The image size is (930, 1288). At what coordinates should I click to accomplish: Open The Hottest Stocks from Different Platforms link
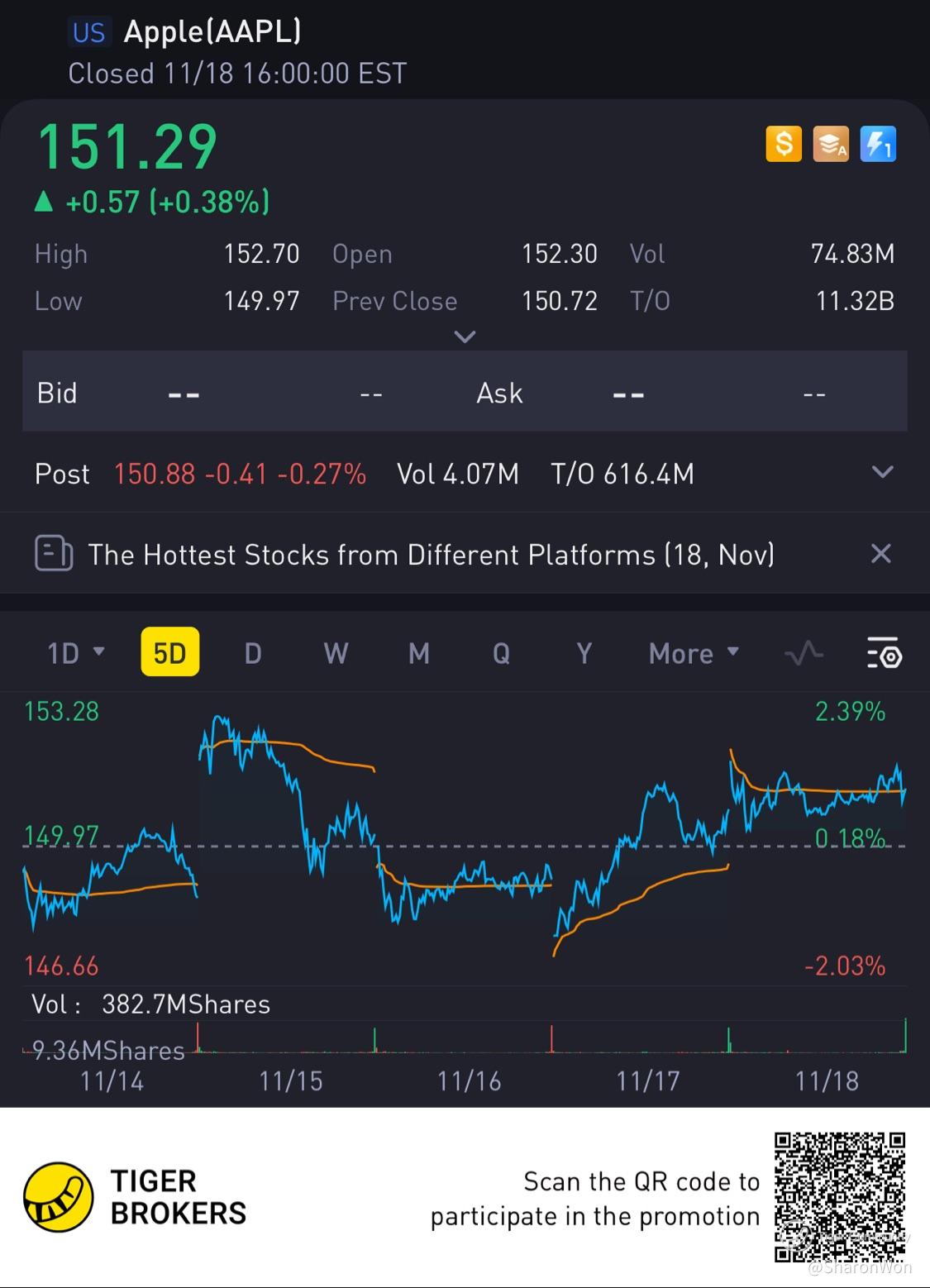click(432, 554)
